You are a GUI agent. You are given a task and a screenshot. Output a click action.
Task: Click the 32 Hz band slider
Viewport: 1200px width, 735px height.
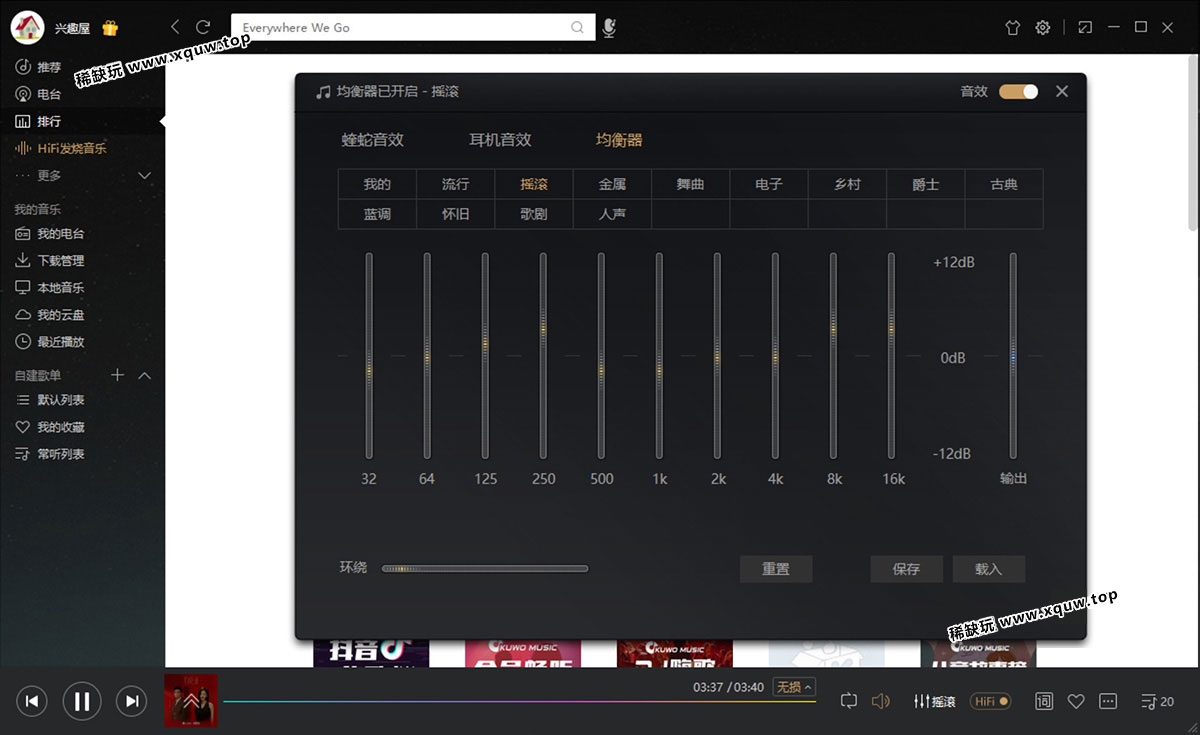(369, 355)
